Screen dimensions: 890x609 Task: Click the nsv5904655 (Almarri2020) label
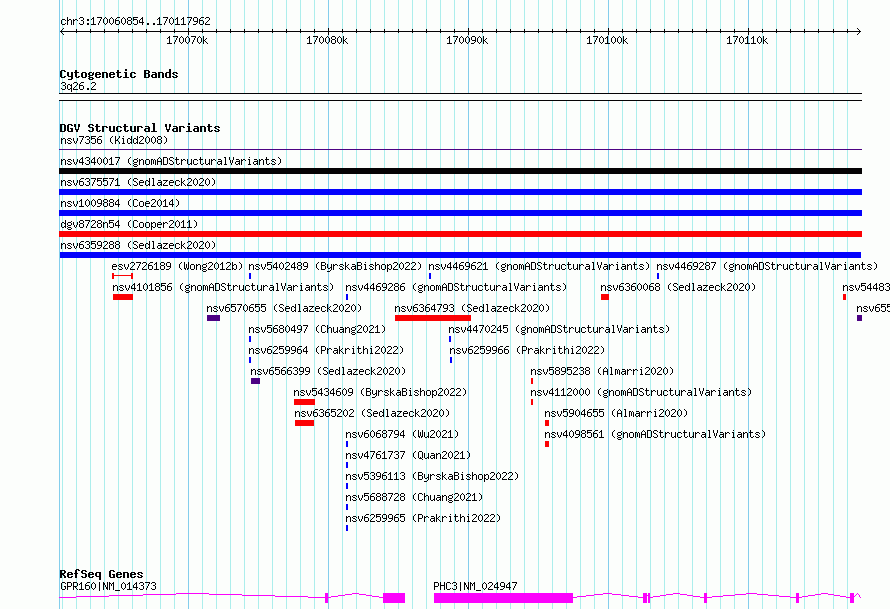pyautogui.click(x=616, y=413)
